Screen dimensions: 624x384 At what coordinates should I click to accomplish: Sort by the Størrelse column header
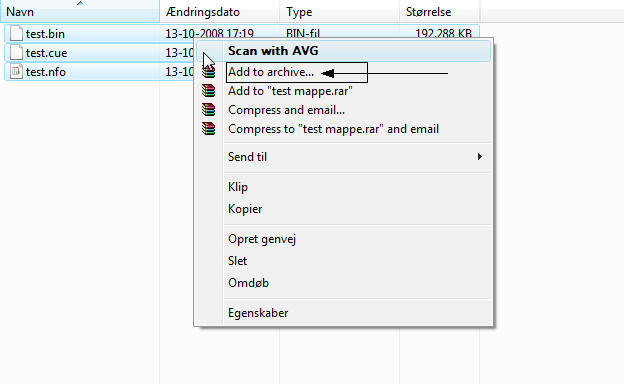pyautogui.click(x=439, y=12)
